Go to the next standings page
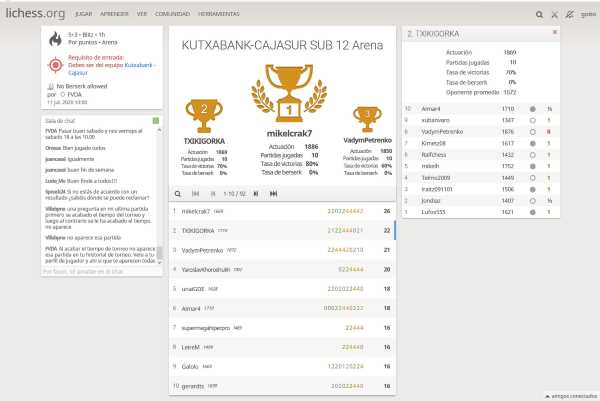Viewport: 600px width, 401px height. tap(255, 193)
